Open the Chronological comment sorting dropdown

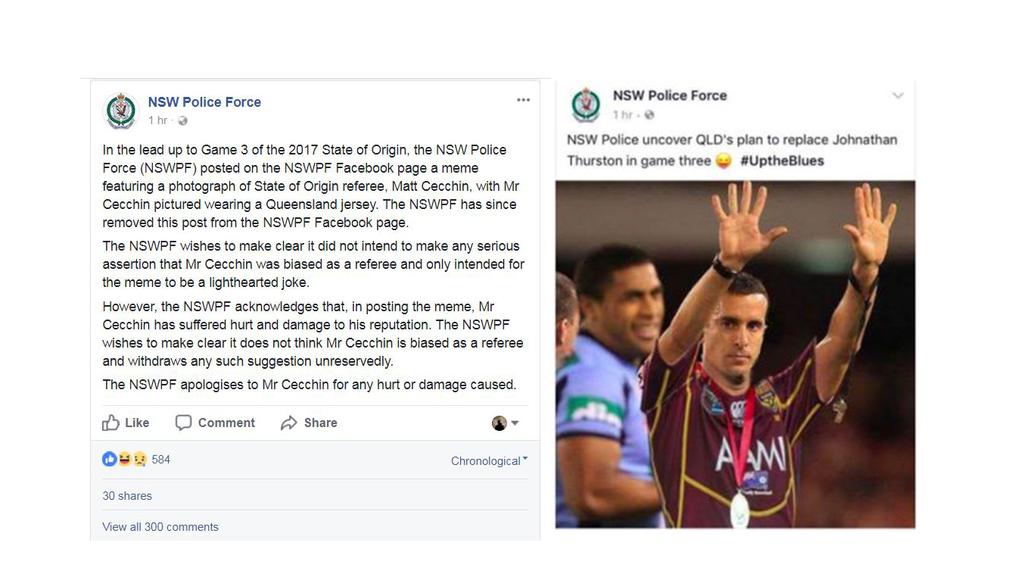(489, 461)
